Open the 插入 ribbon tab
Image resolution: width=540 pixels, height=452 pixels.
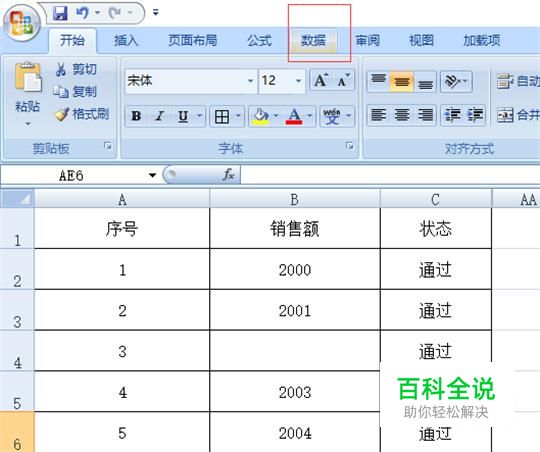click(126, 41)
